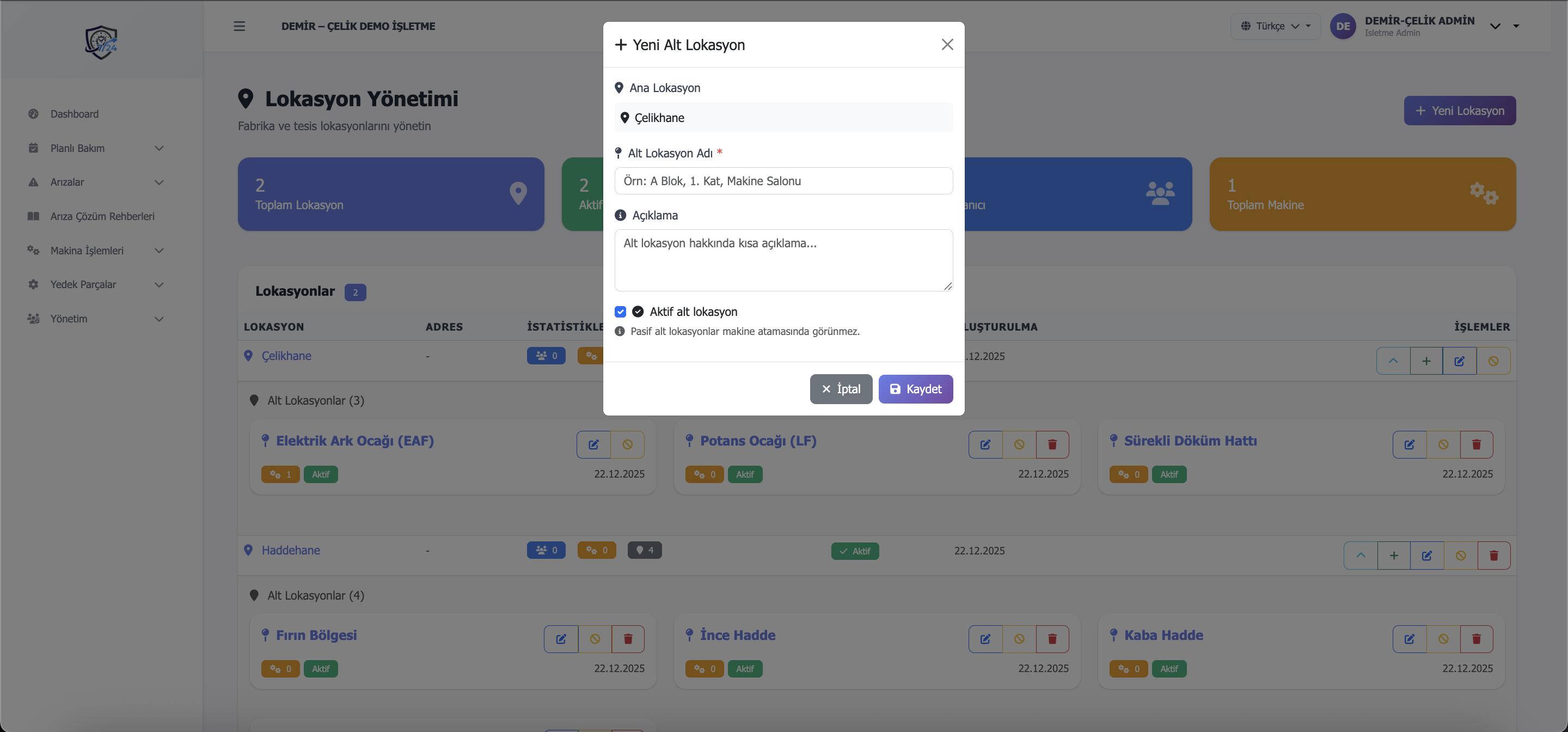This screenshot has width=1568, height=732.
Task: Collapse Haddehane sub-locations chevron
Action: coord(1361,556)
